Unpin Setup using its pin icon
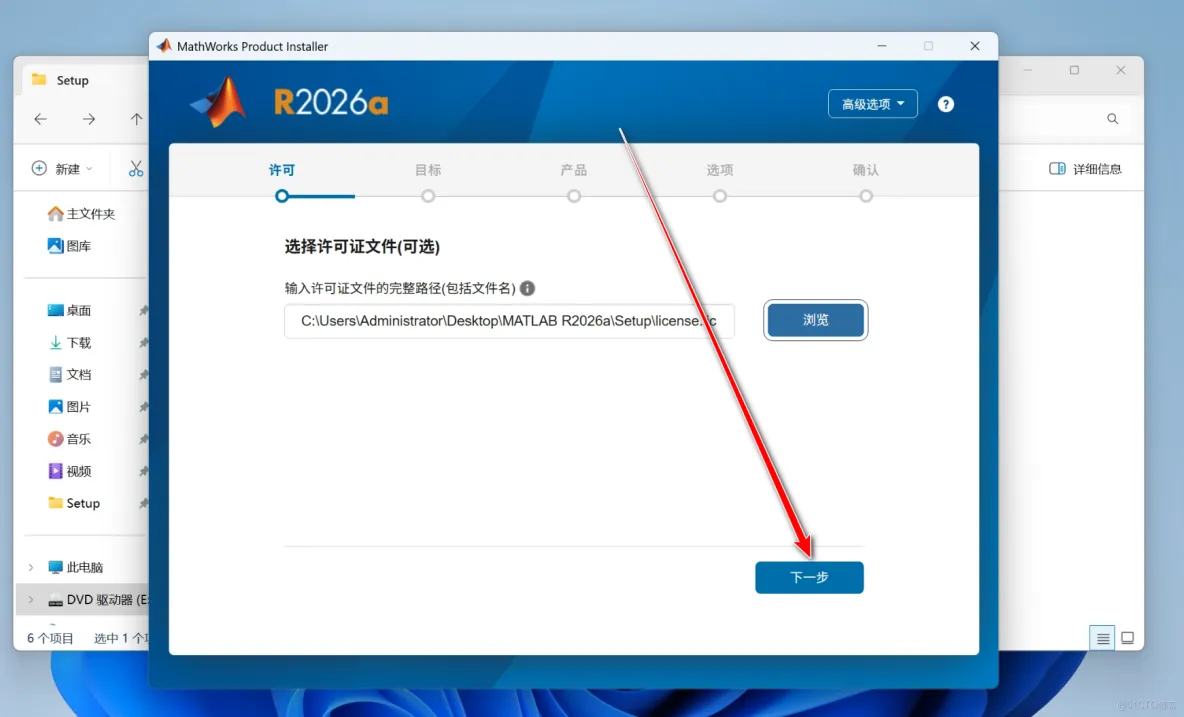 coord(143,503)
